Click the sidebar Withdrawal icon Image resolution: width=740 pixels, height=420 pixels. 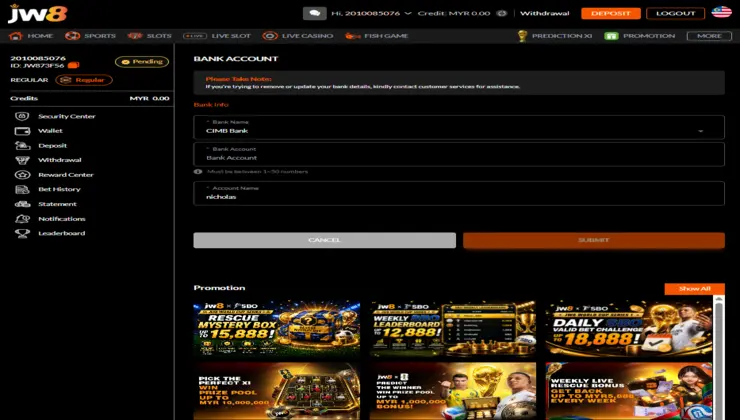22,160
